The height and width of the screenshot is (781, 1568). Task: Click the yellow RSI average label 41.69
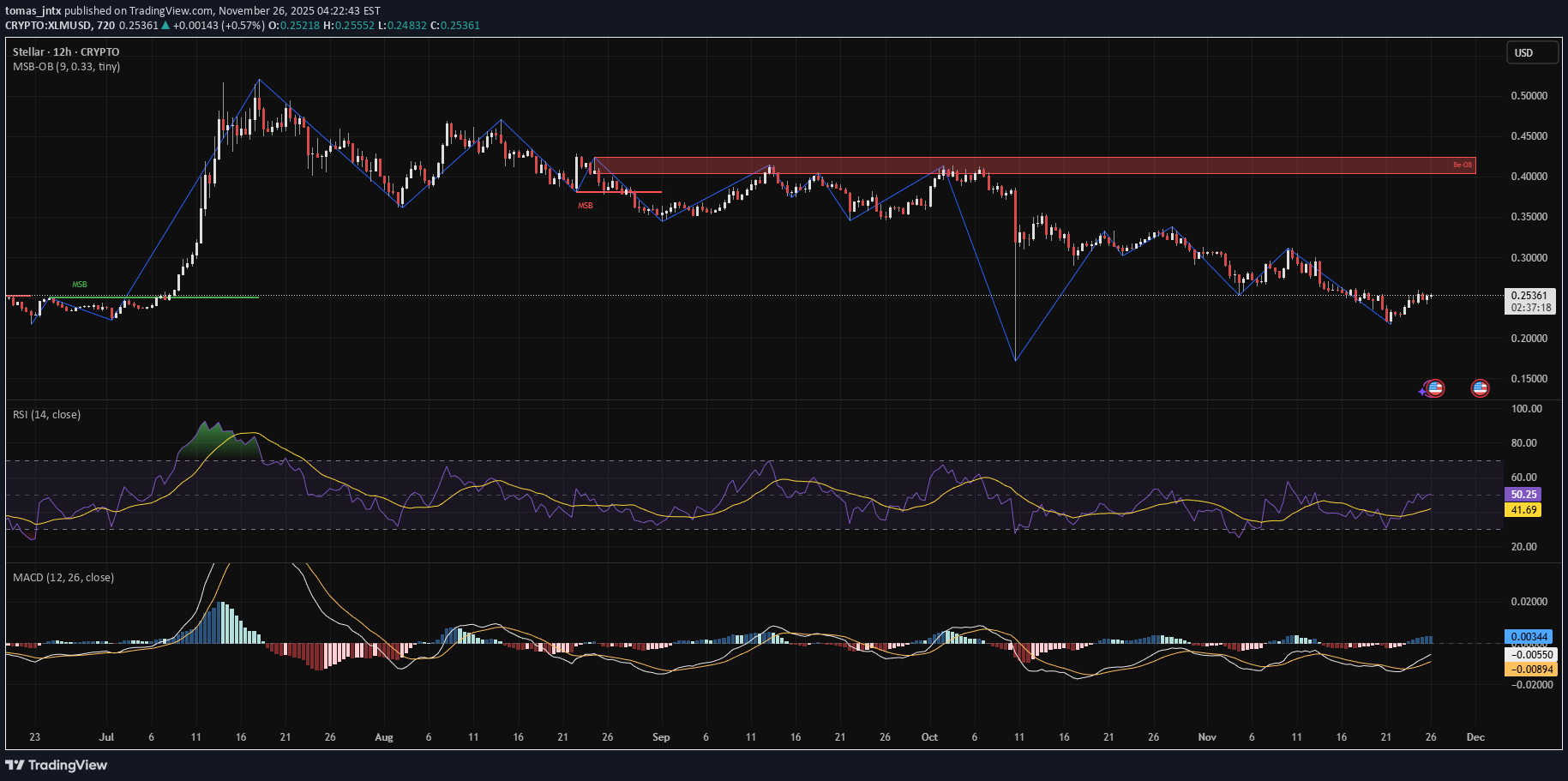pos(1523,510)
